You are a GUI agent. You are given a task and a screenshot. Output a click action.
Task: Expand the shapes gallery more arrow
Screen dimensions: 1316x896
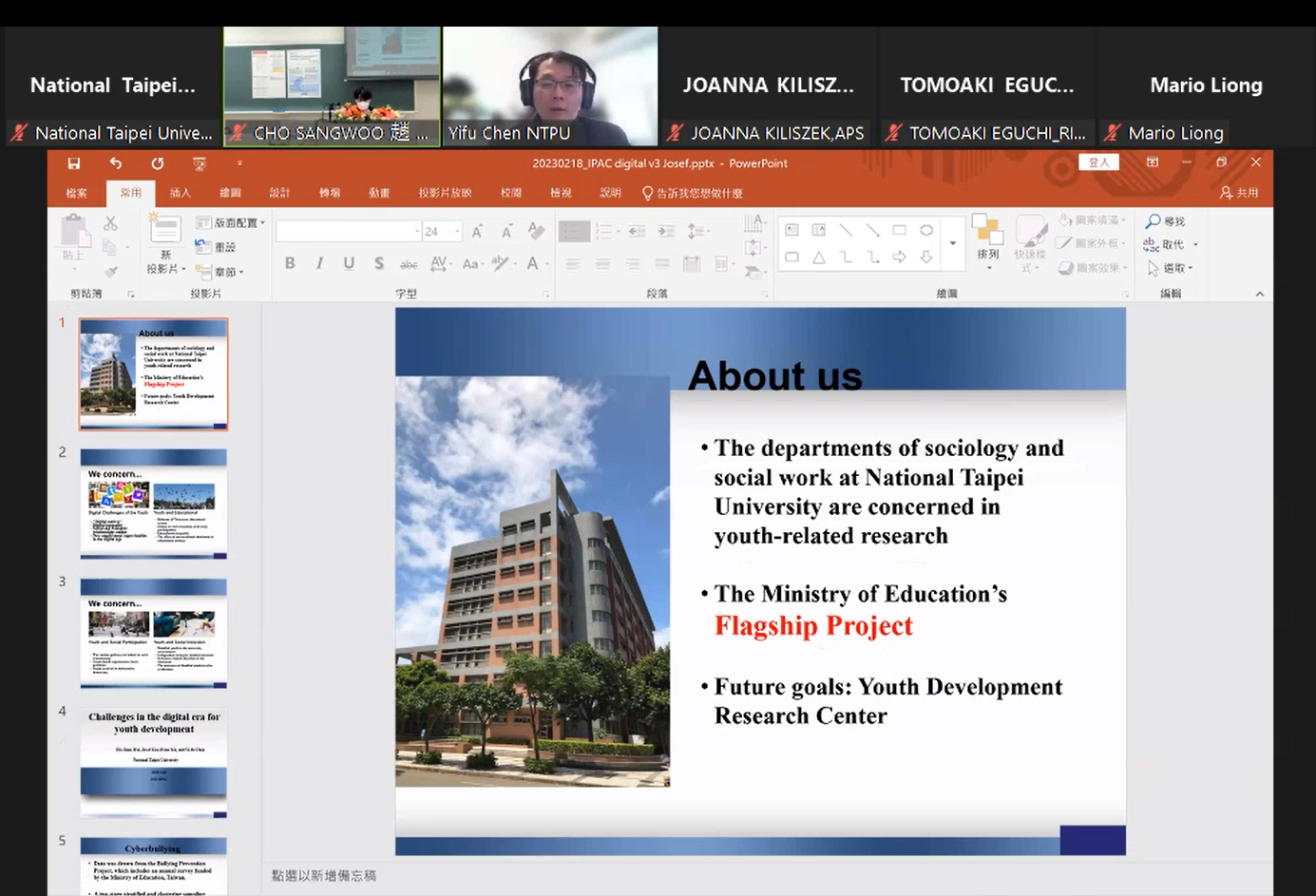click(x=953, y=243)
